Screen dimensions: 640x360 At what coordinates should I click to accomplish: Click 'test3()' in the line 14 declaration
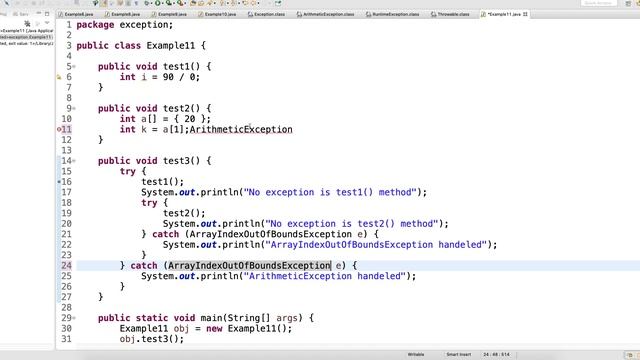coord(182,161)
